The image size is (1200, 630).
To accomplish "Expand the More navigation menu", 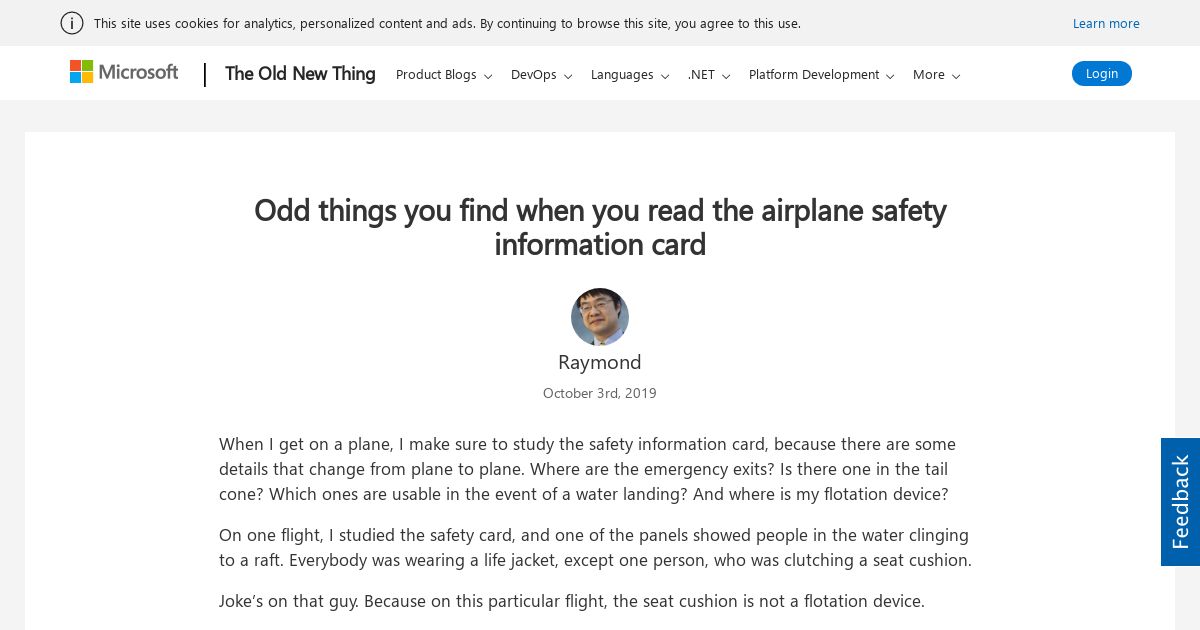I will tap(936, 74).
